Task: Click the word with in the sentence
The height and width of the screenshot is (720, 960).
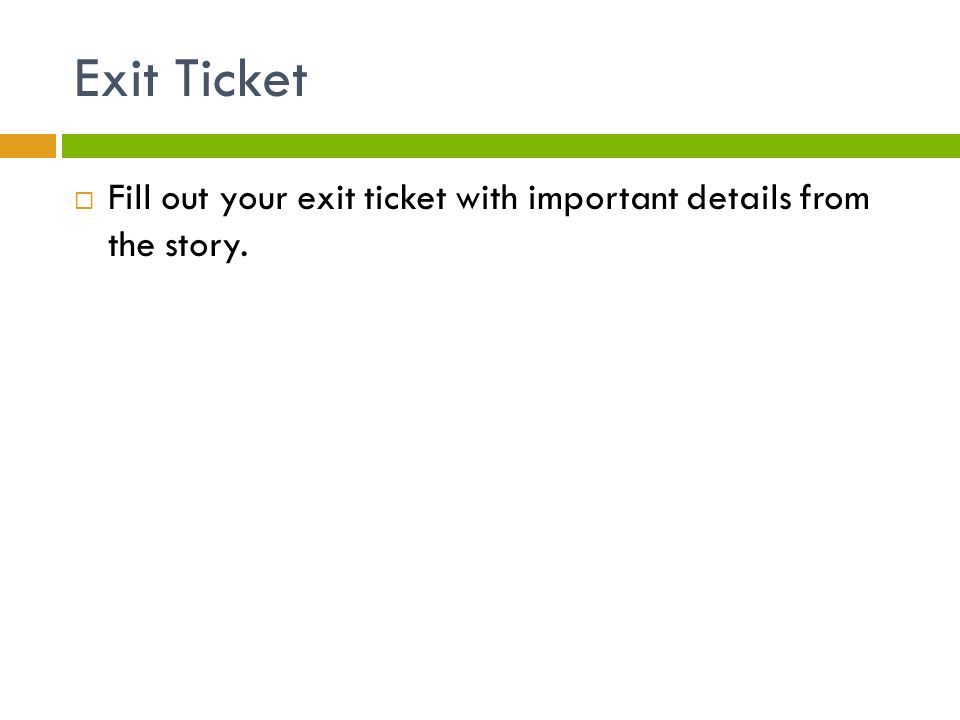Action: coord(487,198)
